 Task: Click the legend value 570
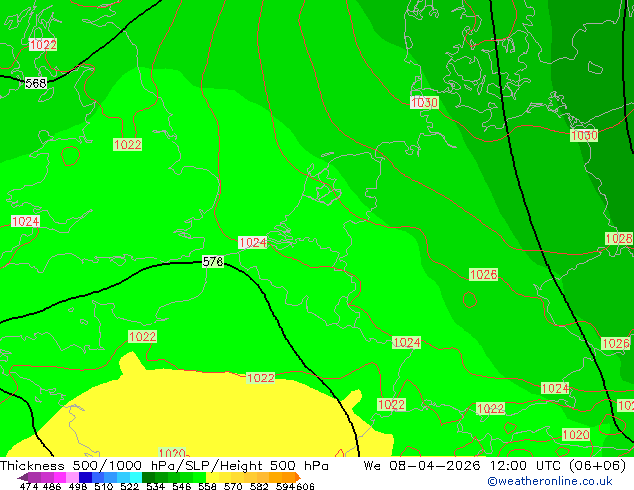click(x=233, y=486)
